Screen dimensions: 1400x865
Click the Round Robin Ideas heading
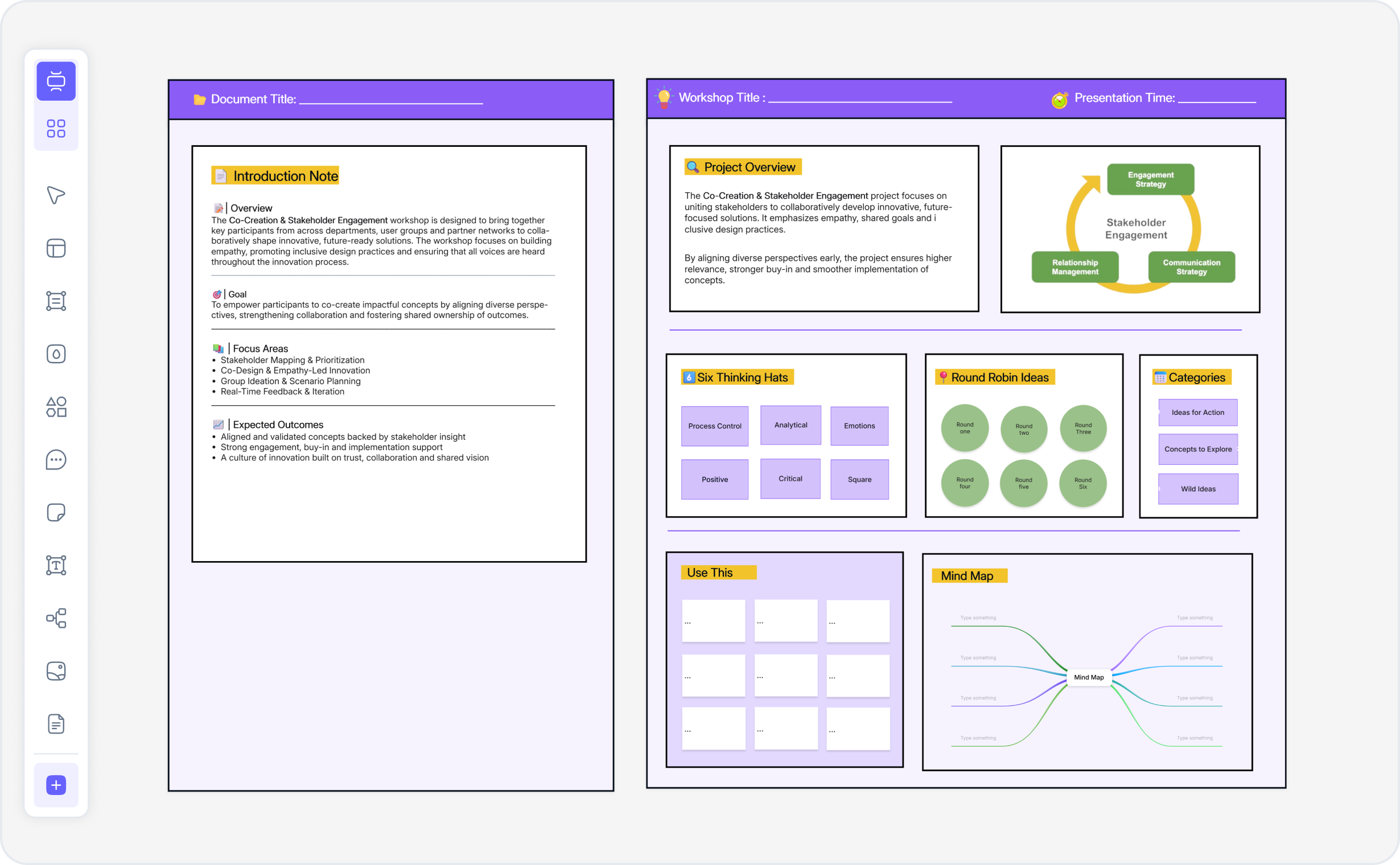(994, 377)
